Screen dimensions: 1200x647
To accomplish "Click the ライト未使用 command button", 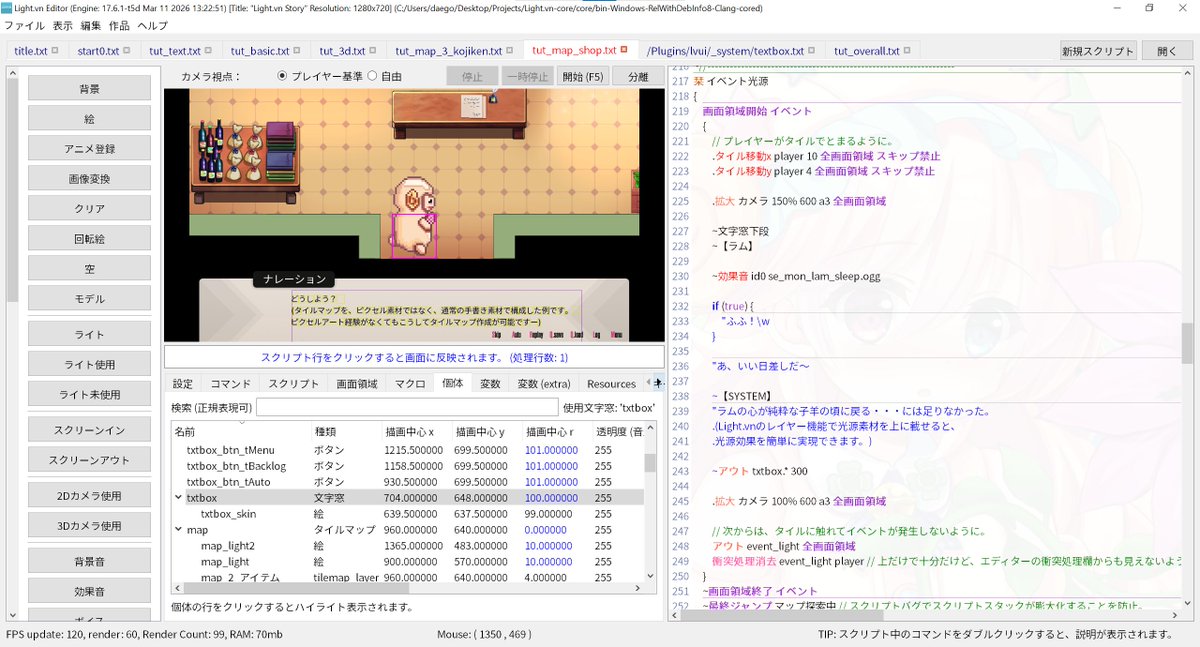I will pos(89,394).
